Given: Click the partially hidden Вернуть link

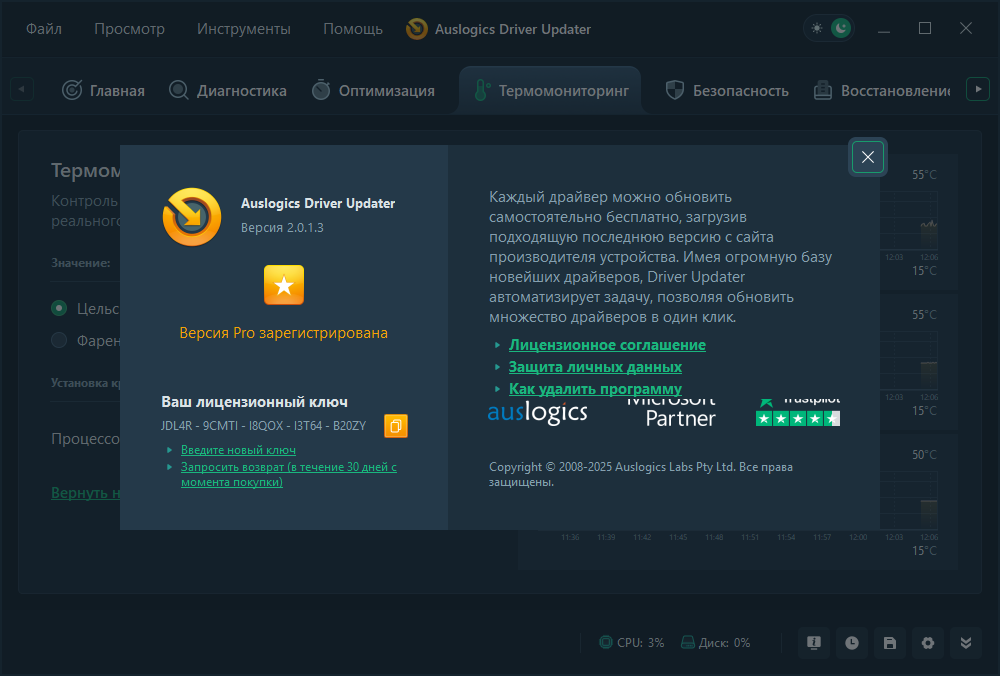Looking at the screenshot, I should pyautogui.click(x=85, y=493).
